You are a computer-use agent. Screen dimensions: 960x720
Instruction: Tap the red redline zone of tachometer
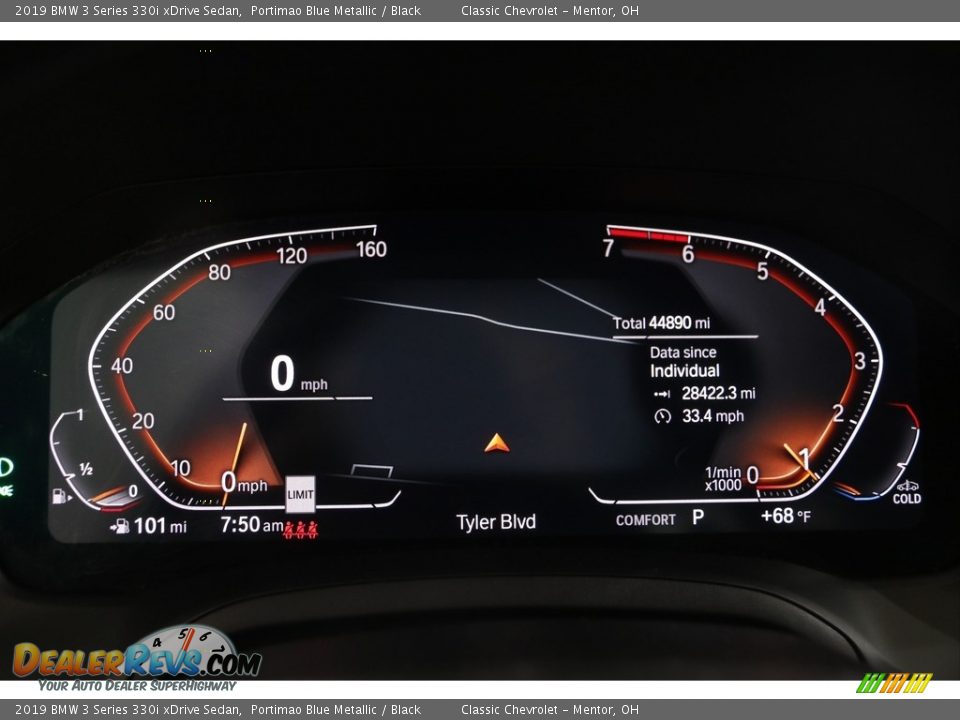click(x=648, y=234)
